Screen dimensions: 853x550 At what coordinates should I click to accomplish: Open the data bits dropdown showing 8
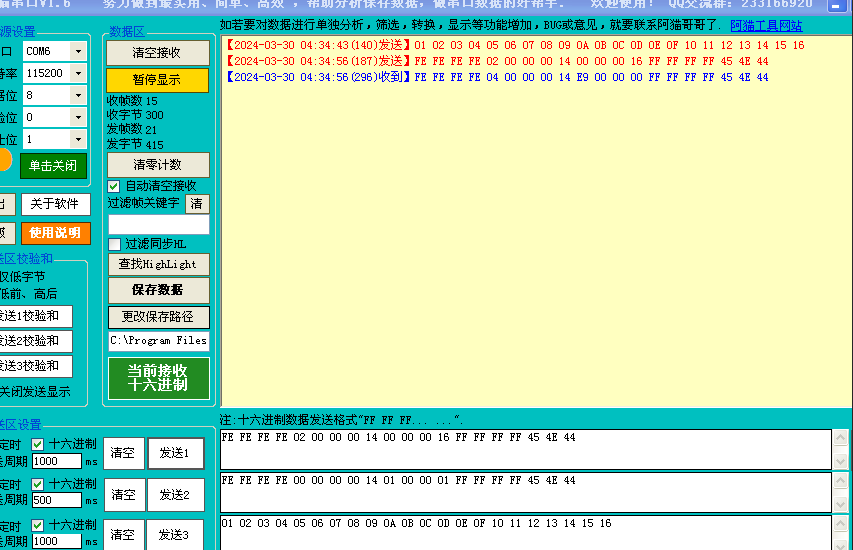point(78,95)
